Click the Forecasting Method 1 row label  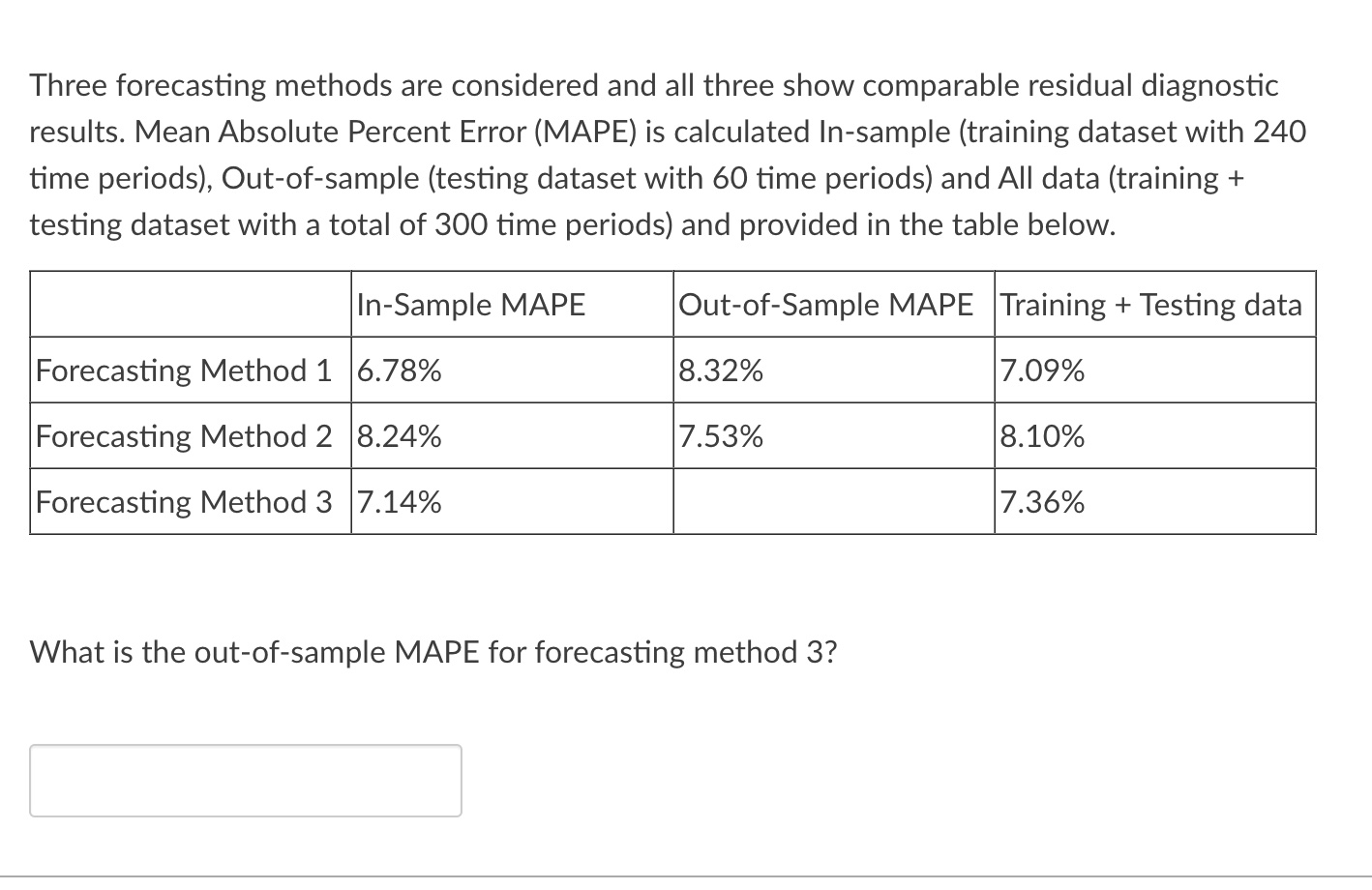coord(188,370)
